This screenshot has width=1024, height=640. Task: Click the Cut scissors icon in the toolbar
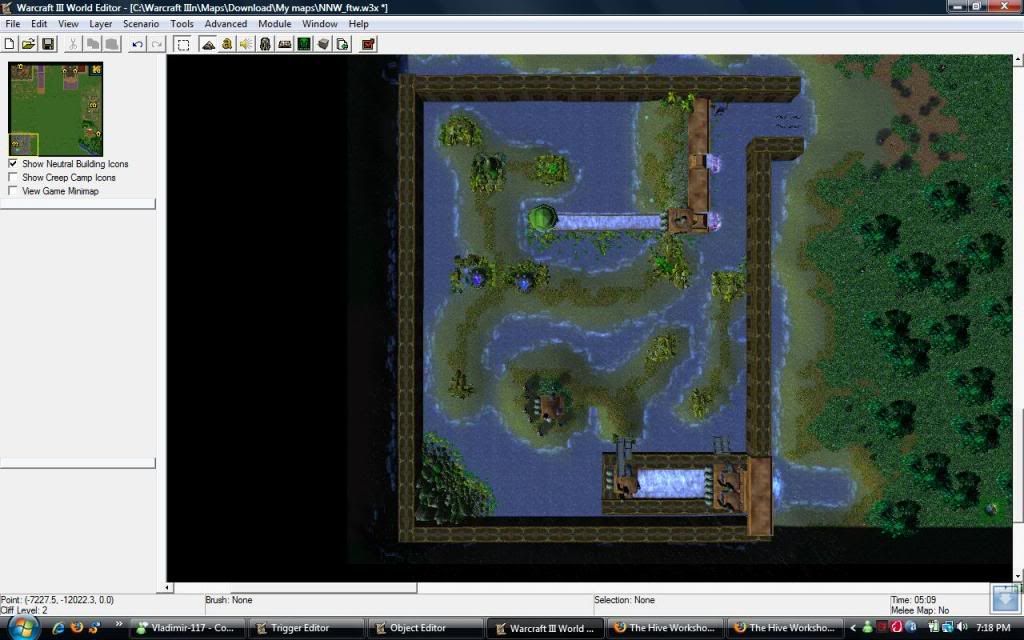[73, 44]
